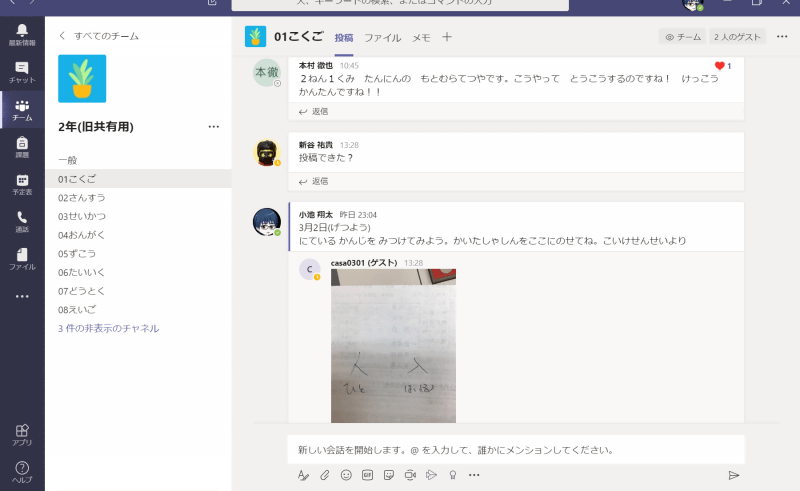Click the Praise badge icon in compose toolbar
The width and height of the screenshot is (800, 491).
tap(453, 475)
